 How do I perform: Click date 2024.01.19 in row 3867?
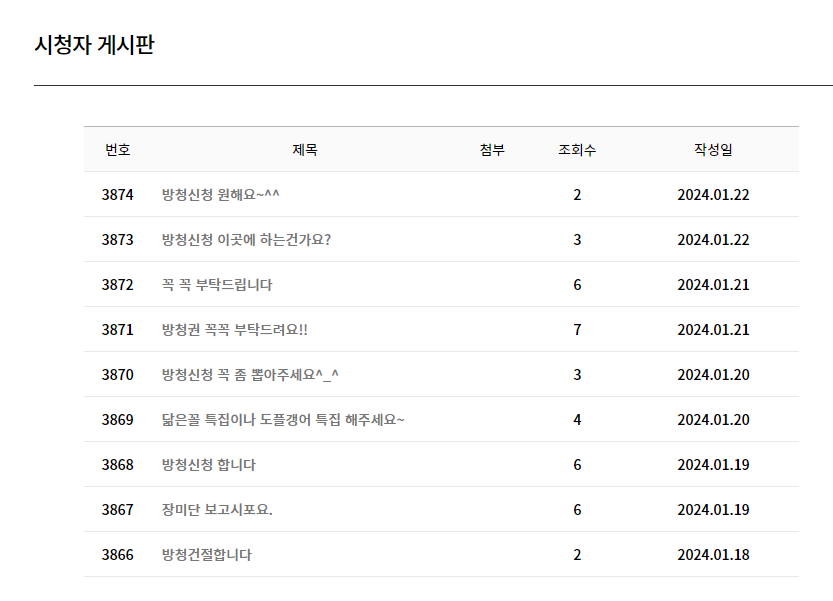[x=713, y=510]
